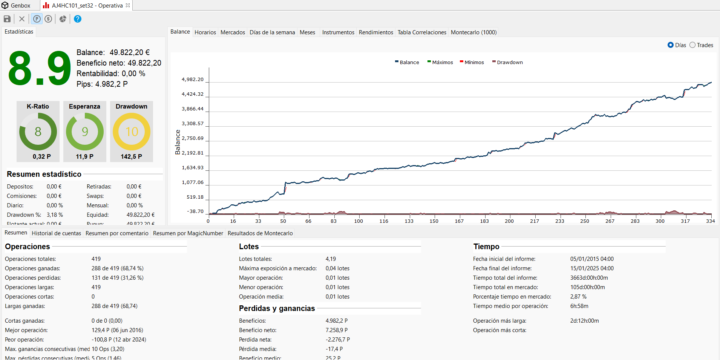This screenshot has width=720, height=360.
Task: Click the Resumen estadístico heading
Action: pyautogui.click(x=44, y=174)
